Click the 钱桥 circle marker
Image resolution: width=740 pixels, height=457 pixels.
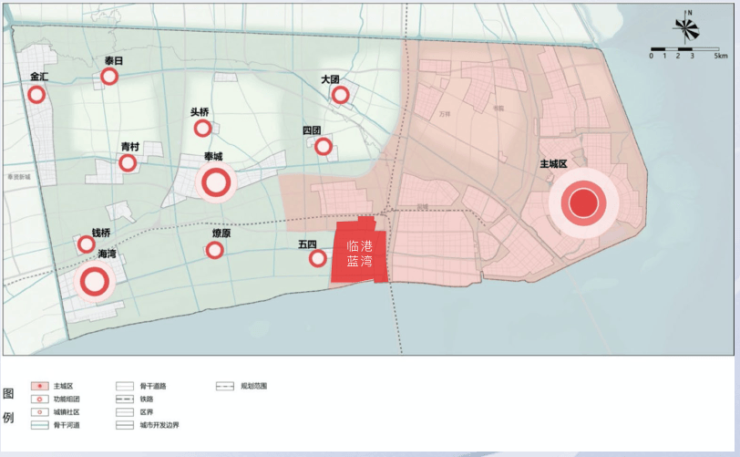point(86,245)
